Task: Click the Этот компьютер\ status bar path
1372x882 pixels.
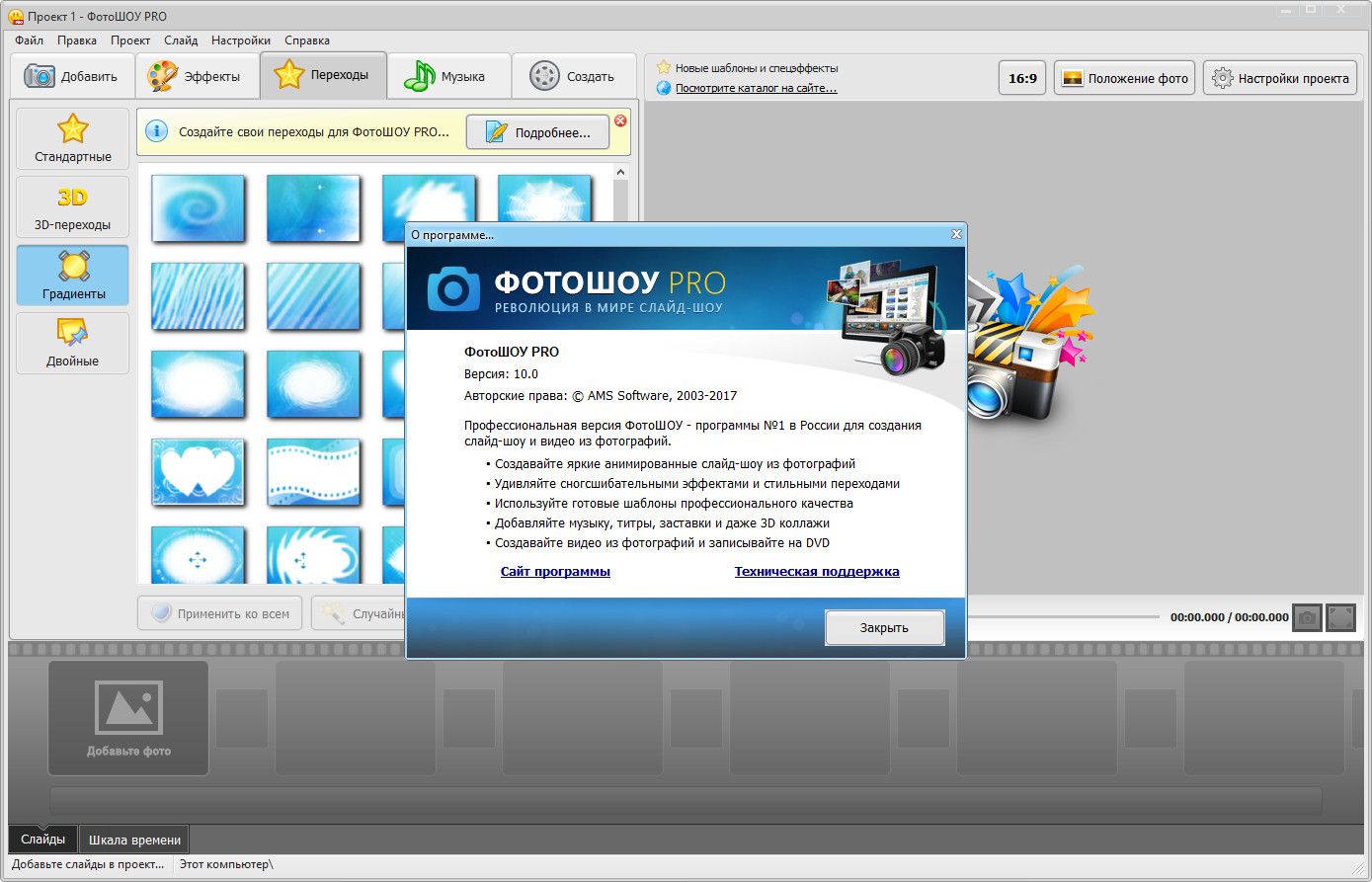Action: click(x=226, y=864)
